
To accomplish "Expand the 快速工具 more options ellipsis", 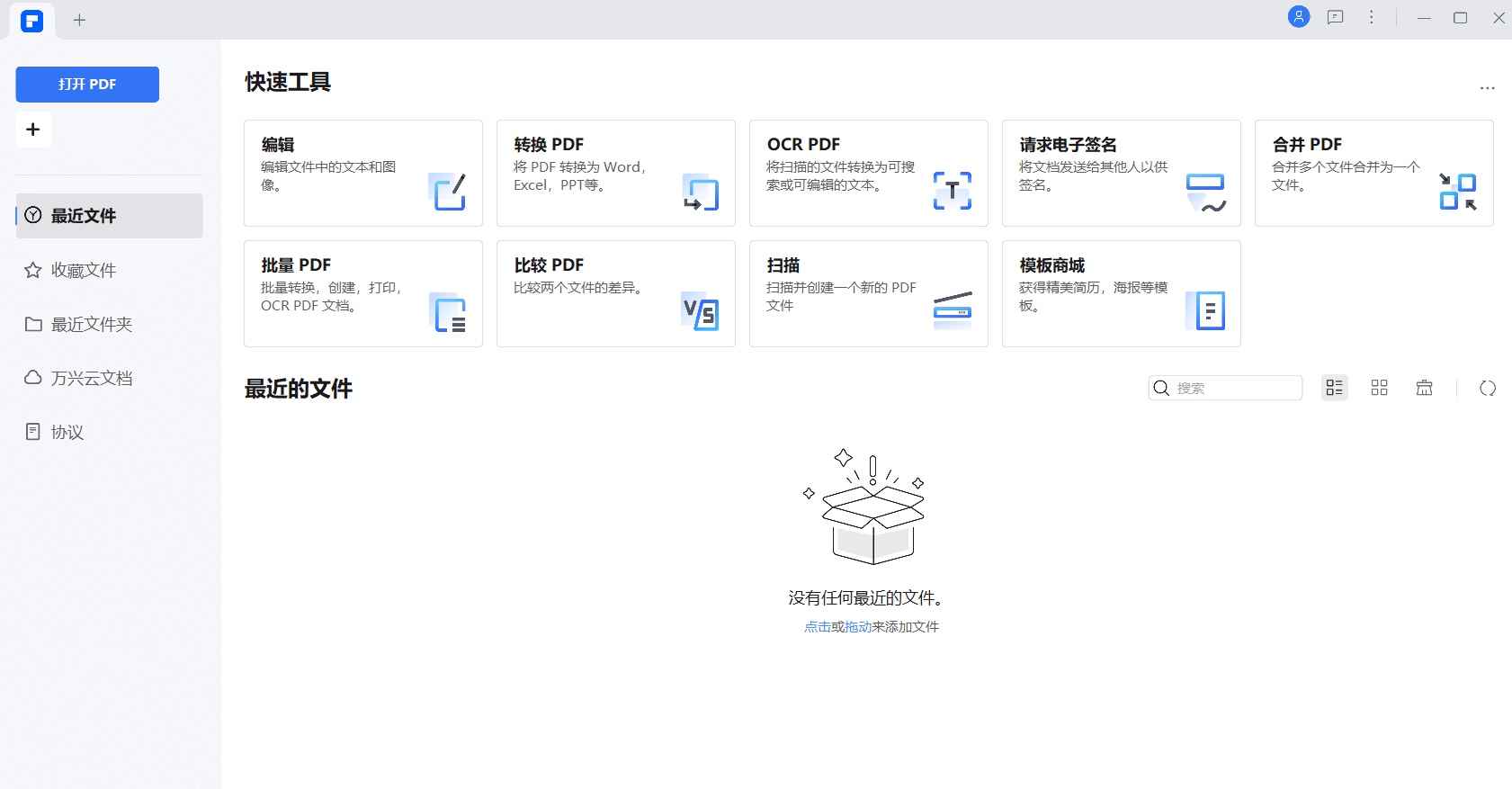I will coord(1487,88).
